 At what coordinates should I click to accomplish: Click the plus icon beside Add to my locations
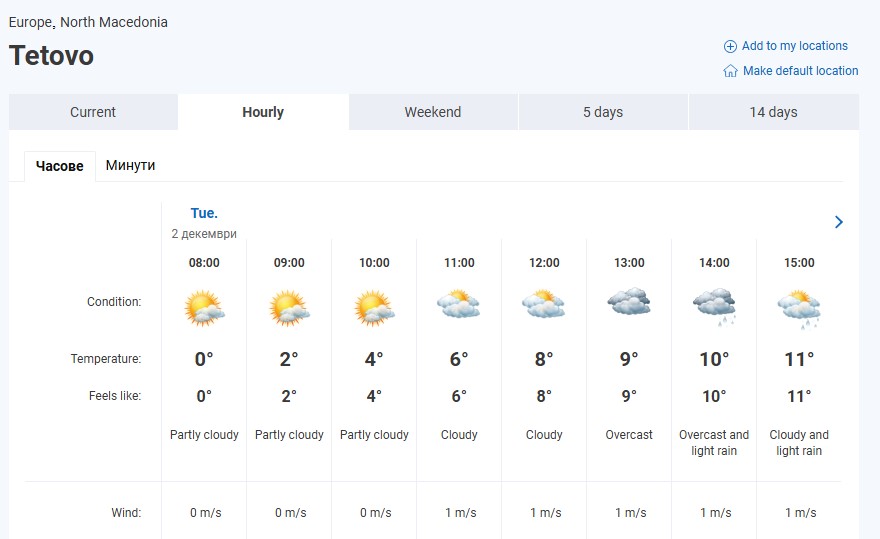[730, 46]
